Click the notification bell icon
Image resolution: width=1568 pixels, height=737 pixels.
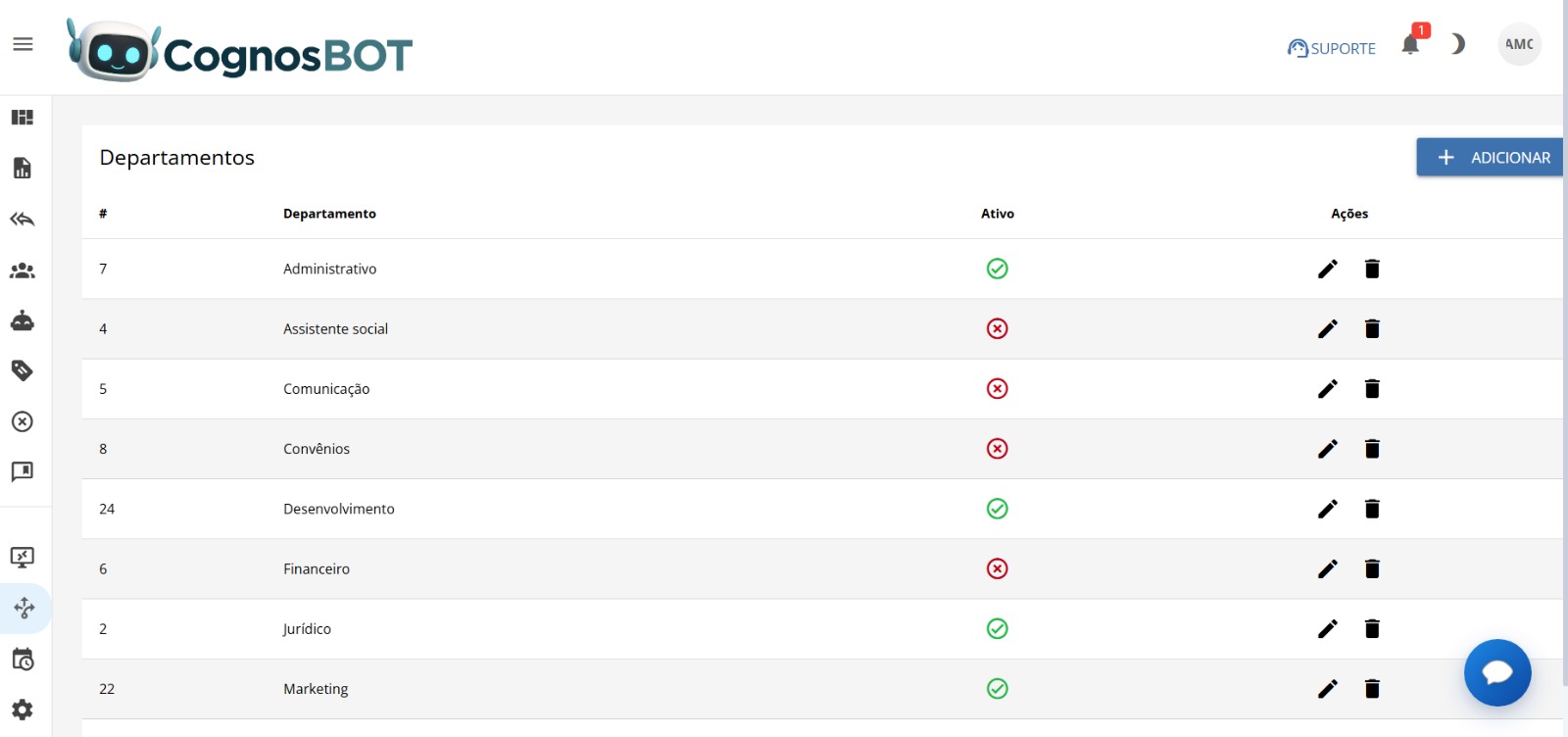point(1410,45)
